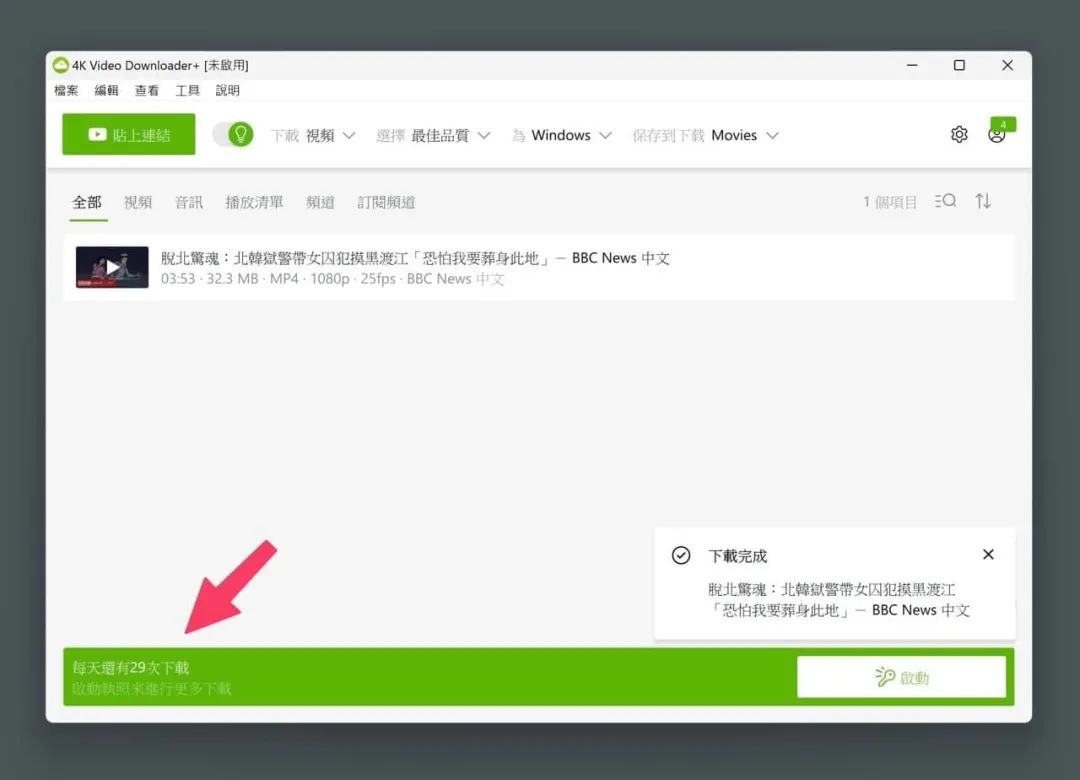Open the Movies save folder dropdown
This screenshot has height=780, width=1080.
[x=705, y=136]
